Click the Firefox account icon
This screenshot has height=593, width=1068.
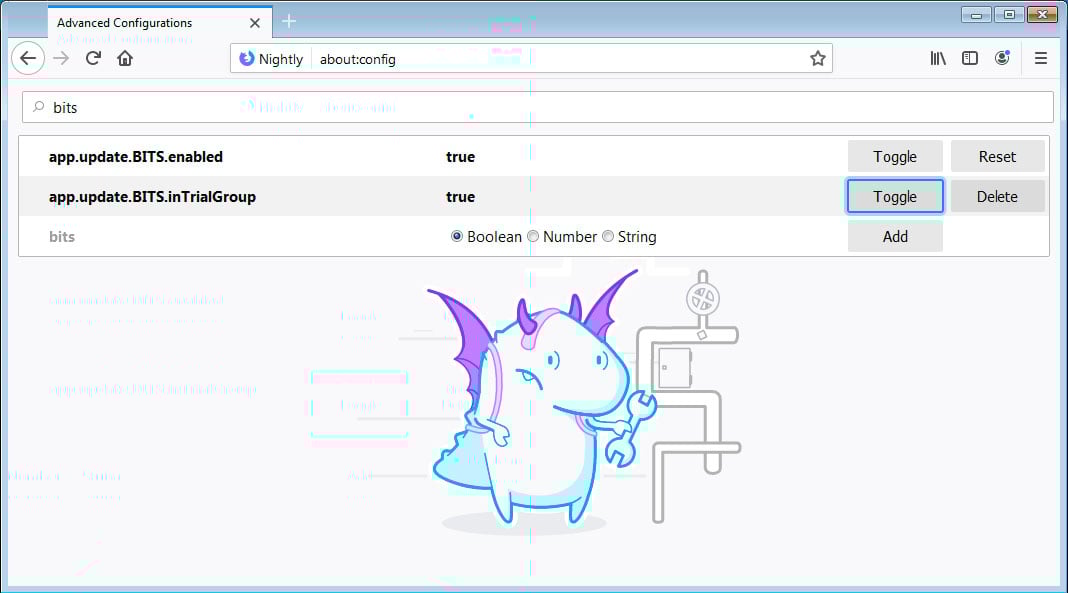(1002, 58)
